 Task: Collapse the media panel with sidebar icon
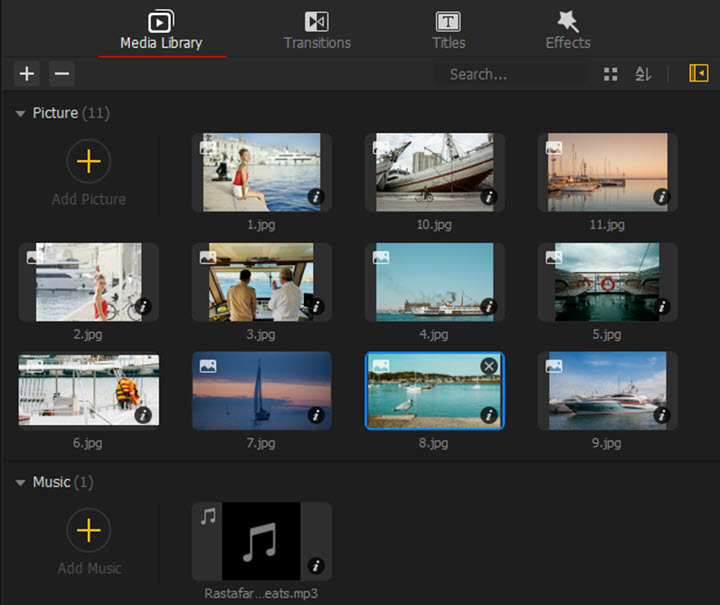(699, 73)
